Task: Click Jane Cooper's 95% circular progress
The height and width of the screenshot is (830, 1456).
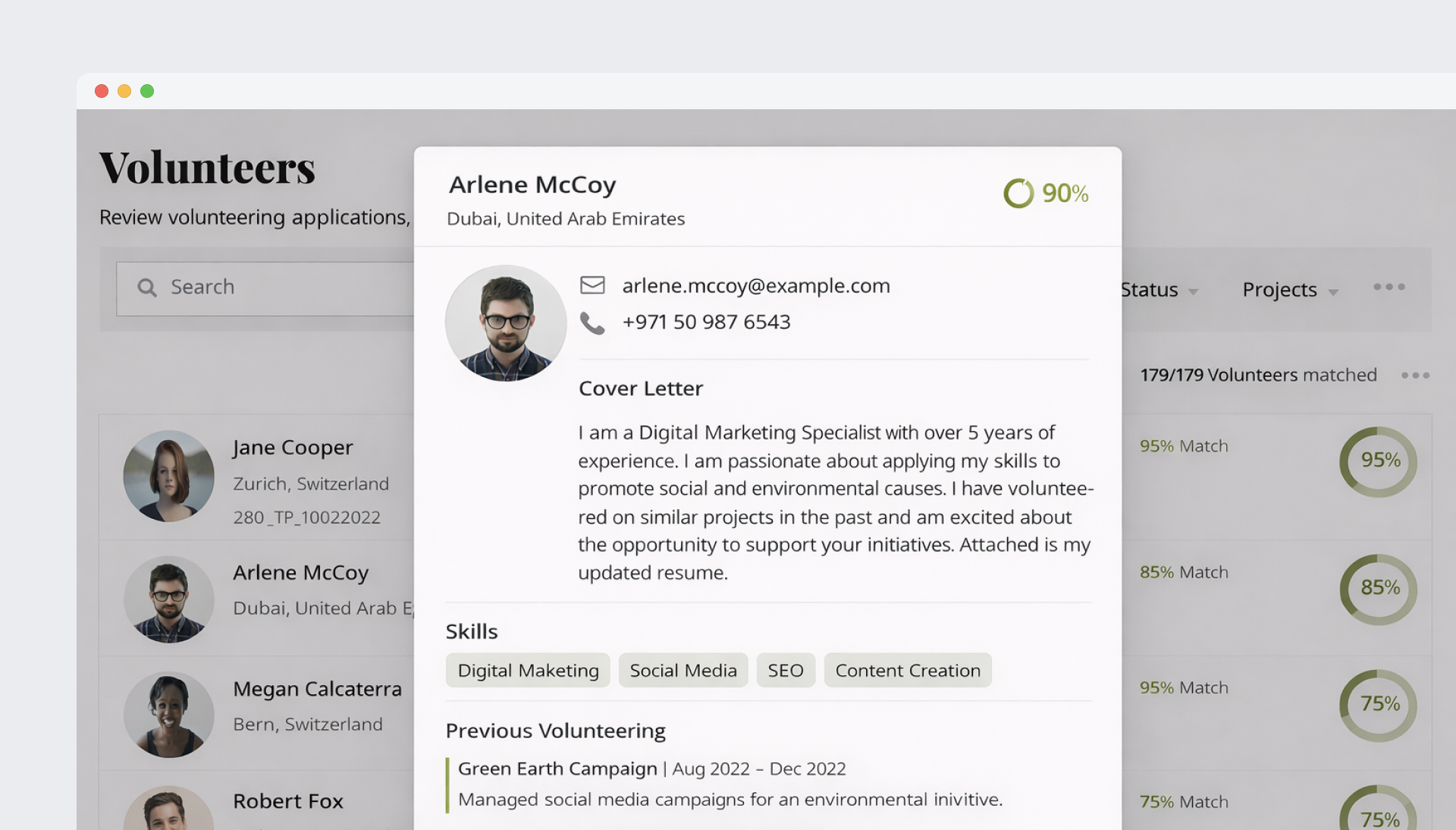Action: (1378, 461)
